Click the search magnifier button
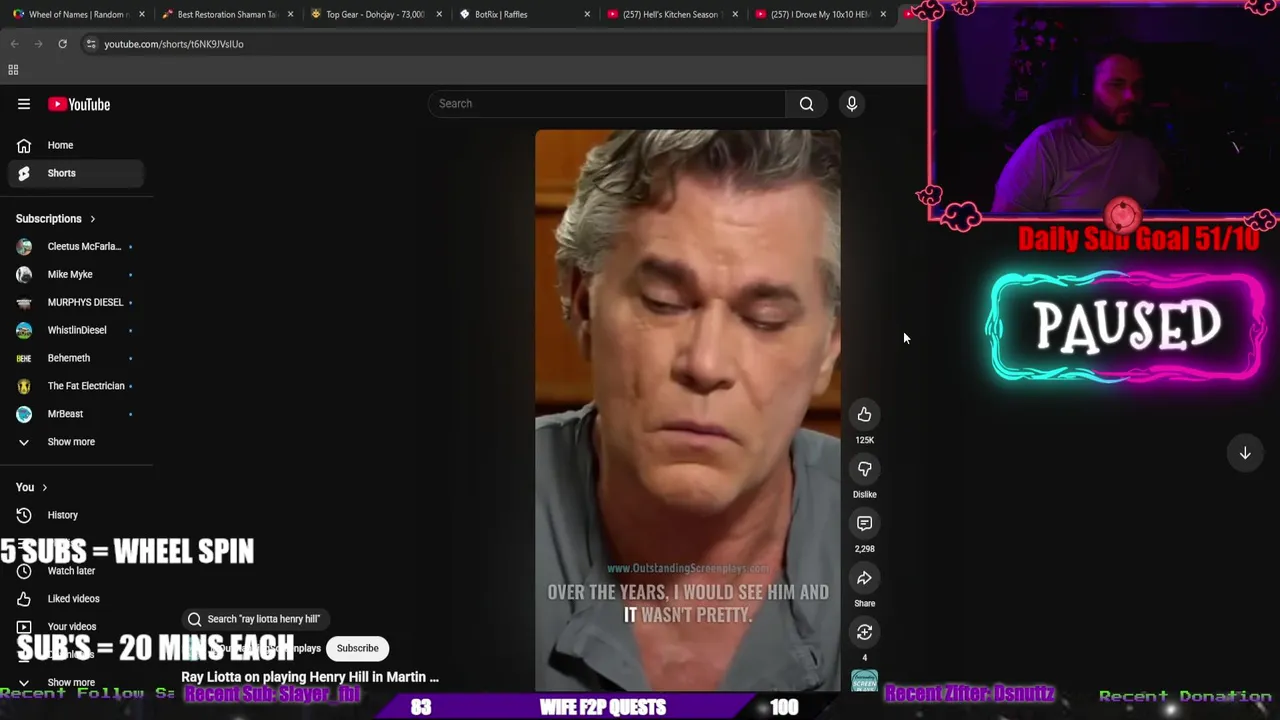This screenshot has width=1280, height=720. 806,104
